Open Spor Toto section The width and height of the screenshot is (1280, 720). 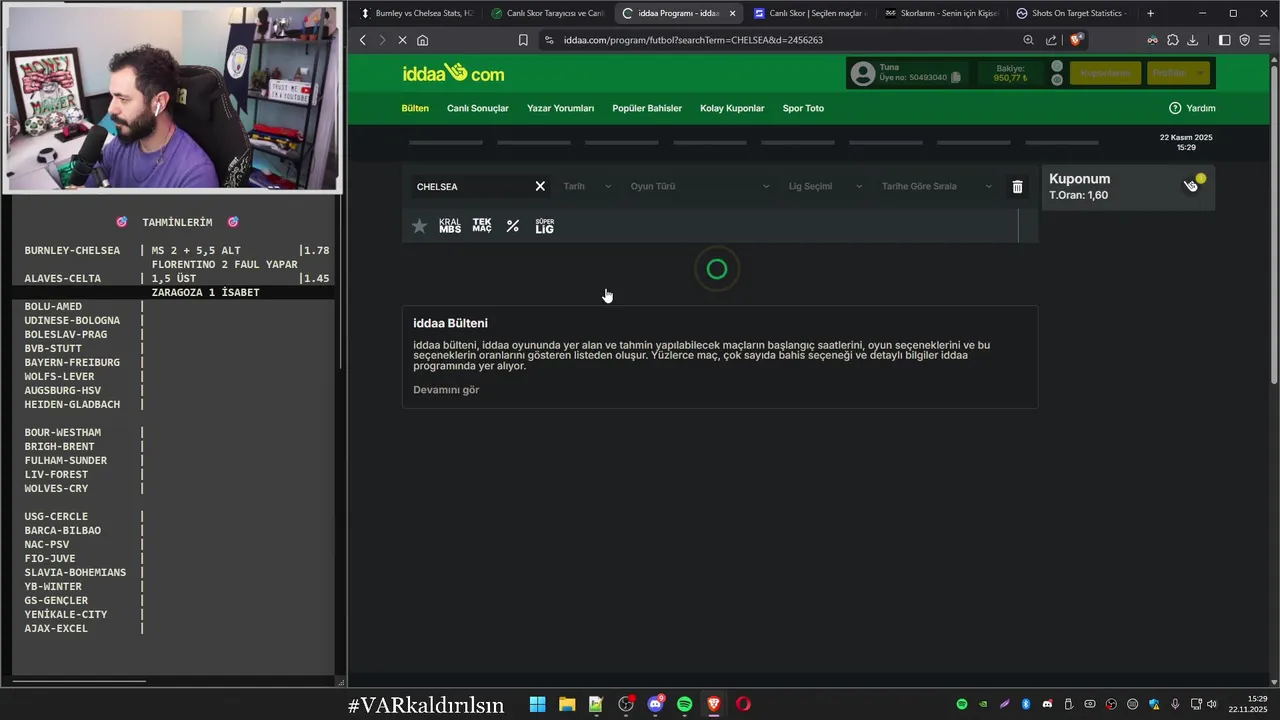(x=803, y=108)
